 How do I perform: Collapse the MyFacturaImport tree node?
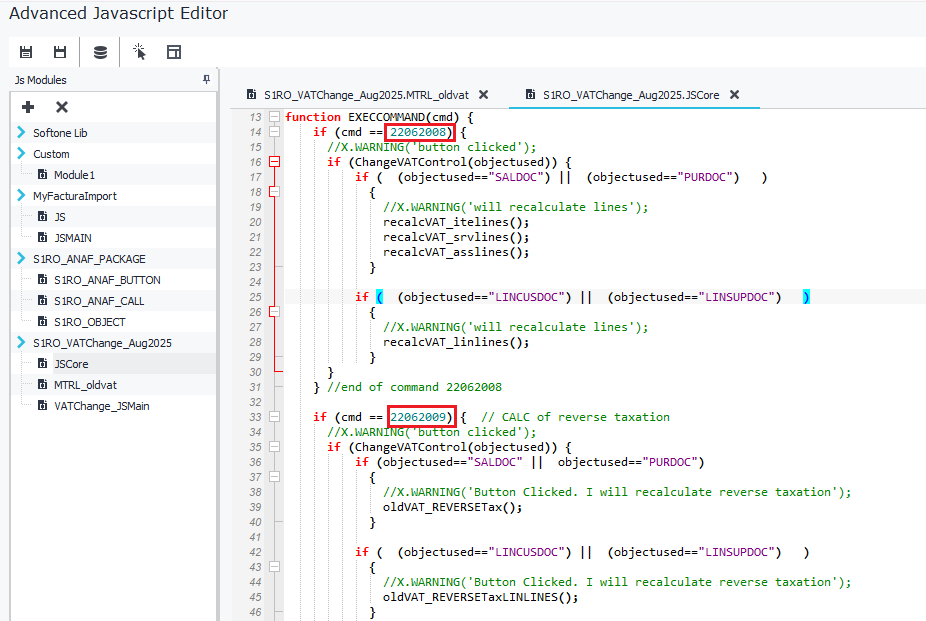21,195
